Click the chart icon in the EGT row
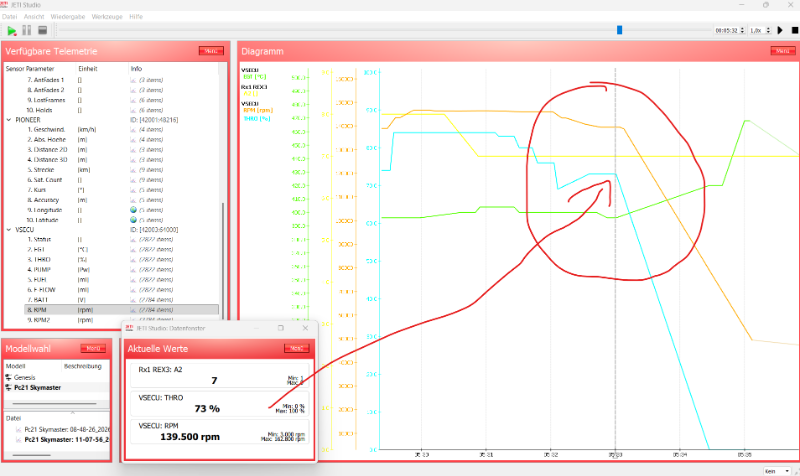Image resolution: width=800 pixels, height=476 pixels. 133,249
